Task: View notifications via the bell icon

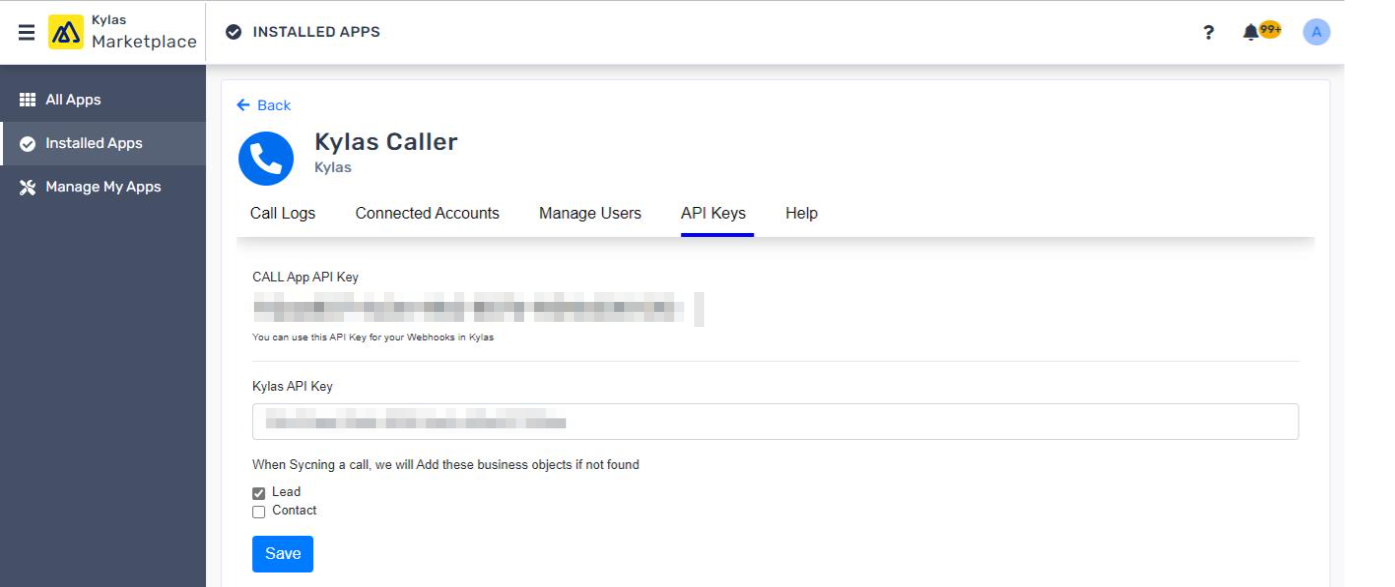Action: click(x=1251, y=32)
